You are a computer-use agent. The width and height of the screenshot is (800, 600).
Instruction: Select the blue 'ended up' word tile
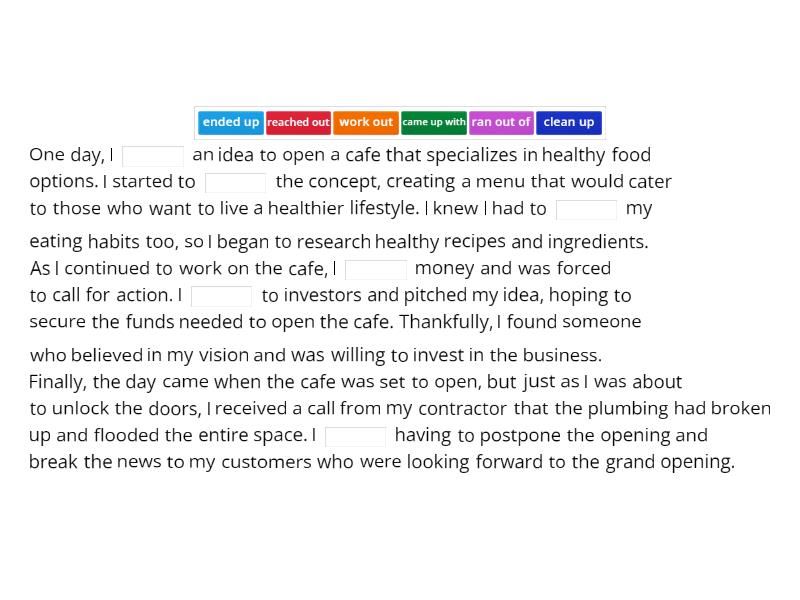coord(231,122)
